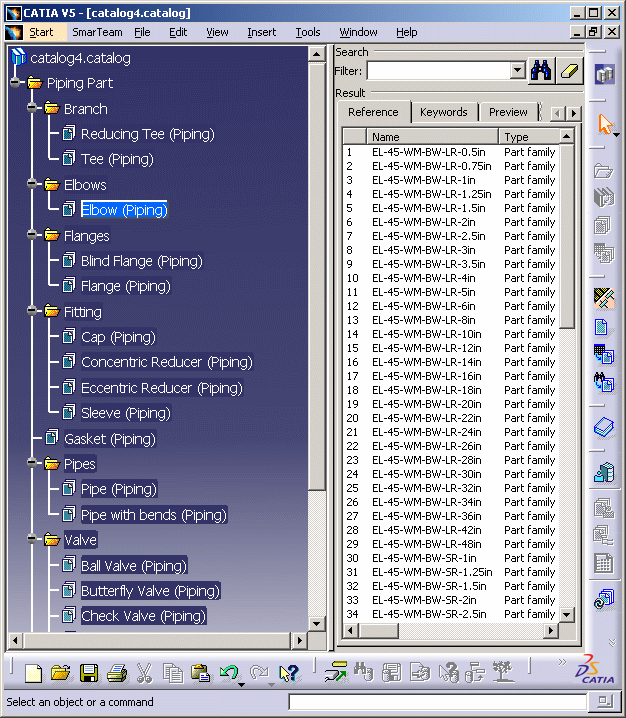Image resolution: width=626 pixels, height=718 pixels.
Task: Click up arrow of the tree vertical scrollbar
Action: click(316, 54)
